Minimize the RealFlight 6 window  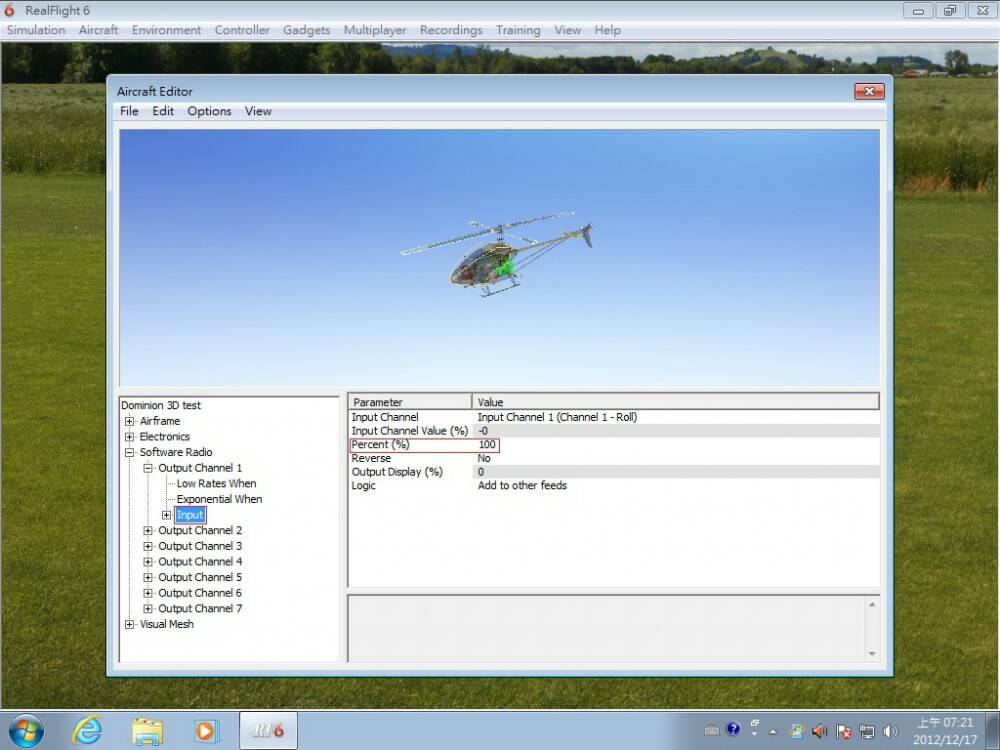(x=918, y=11)
